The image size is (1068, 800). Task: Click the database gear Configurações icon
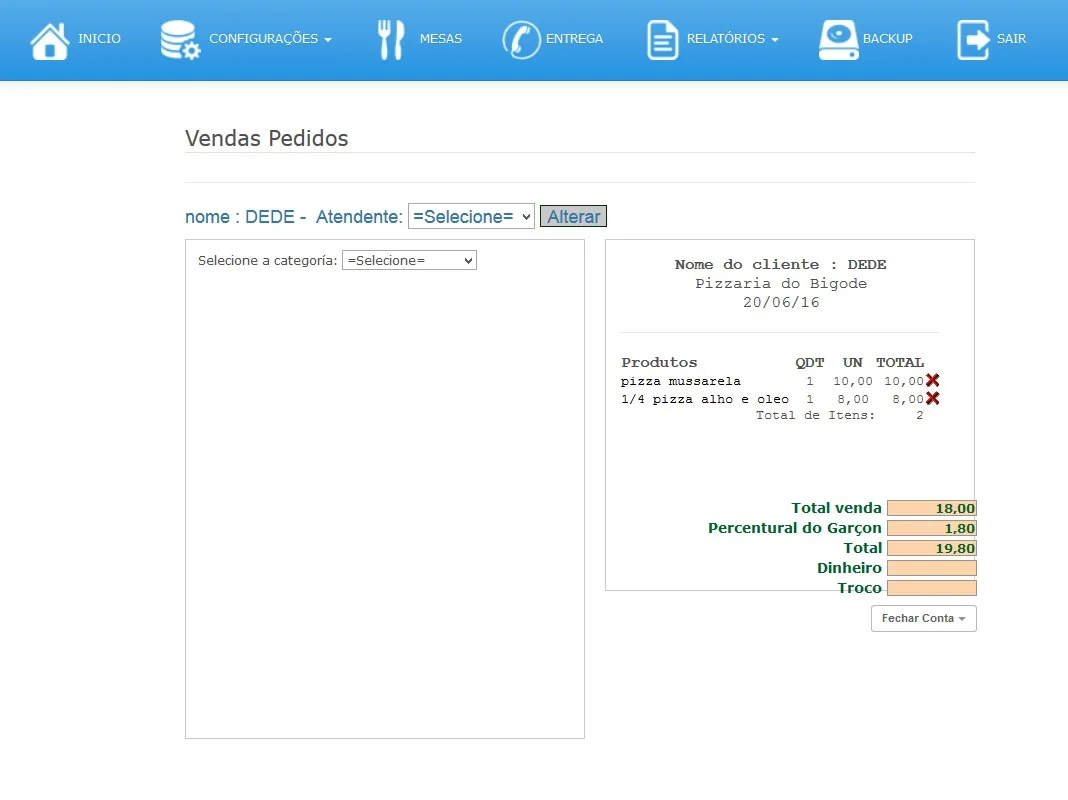(180, 40)
